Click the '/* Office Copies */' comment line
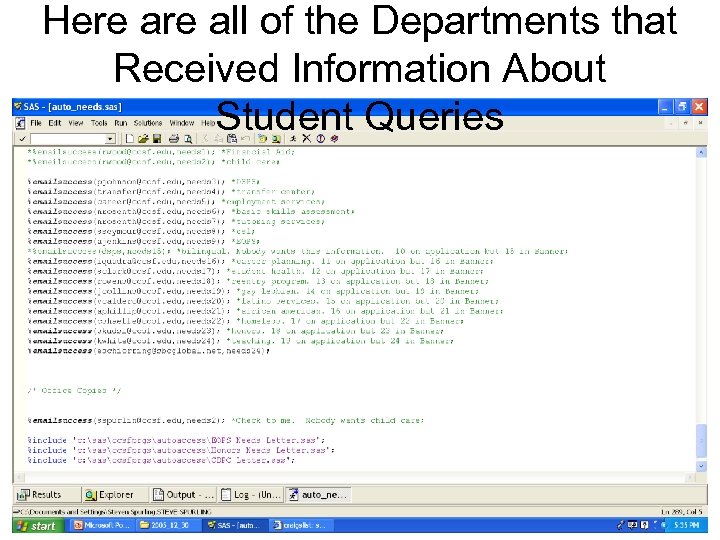This screenshot has height=540, width=720. (74, 391)
